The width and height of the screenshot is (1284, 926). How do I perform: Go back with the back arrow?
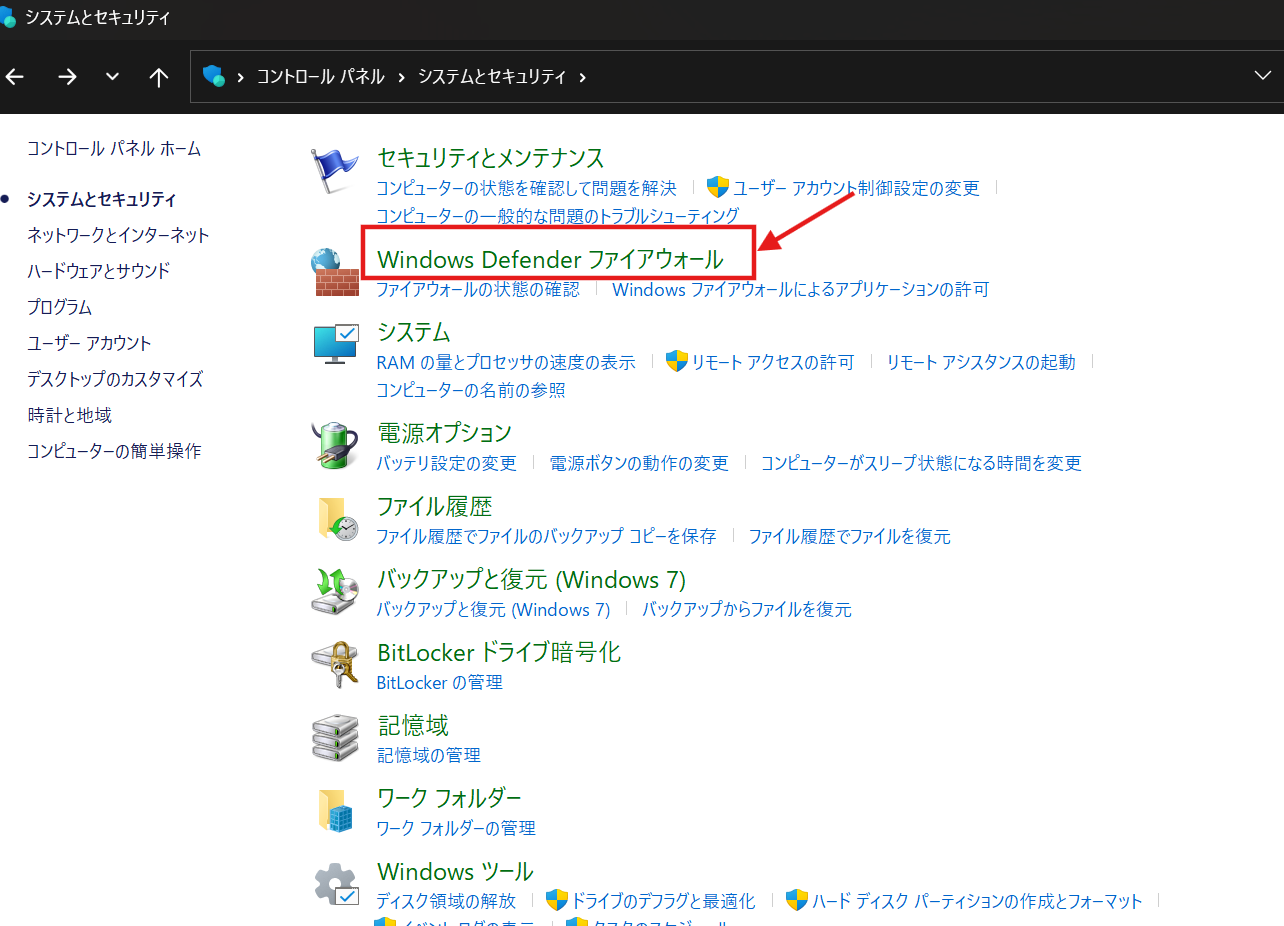click(x=14, y=77)
